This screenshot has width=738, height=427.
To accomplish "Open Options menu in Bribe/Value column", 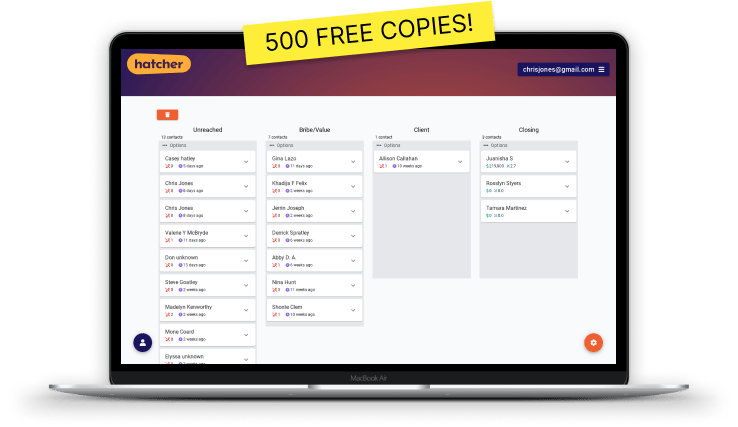I will tap(272, 145).
